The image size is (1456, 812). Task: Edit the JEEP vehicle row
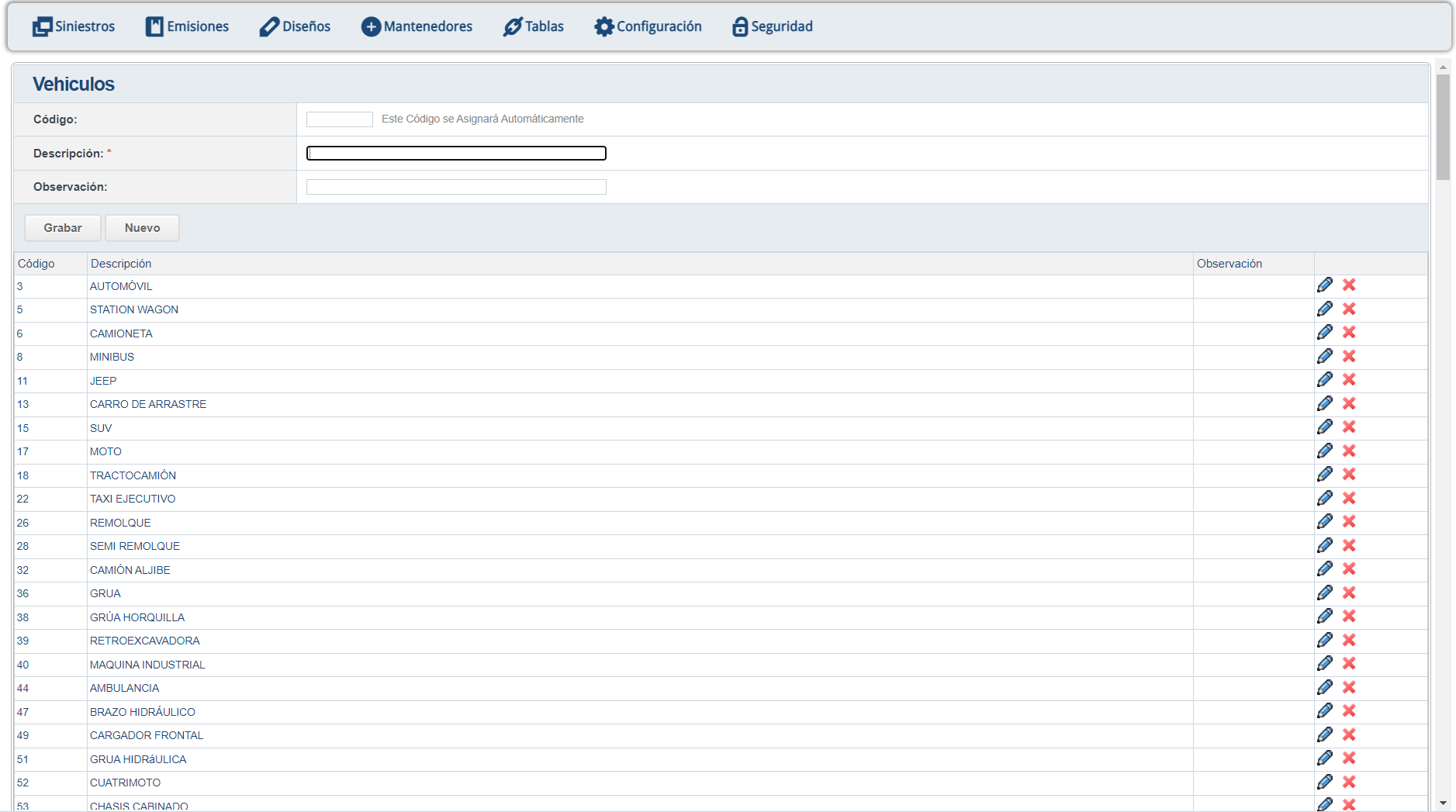(1324, 380)
